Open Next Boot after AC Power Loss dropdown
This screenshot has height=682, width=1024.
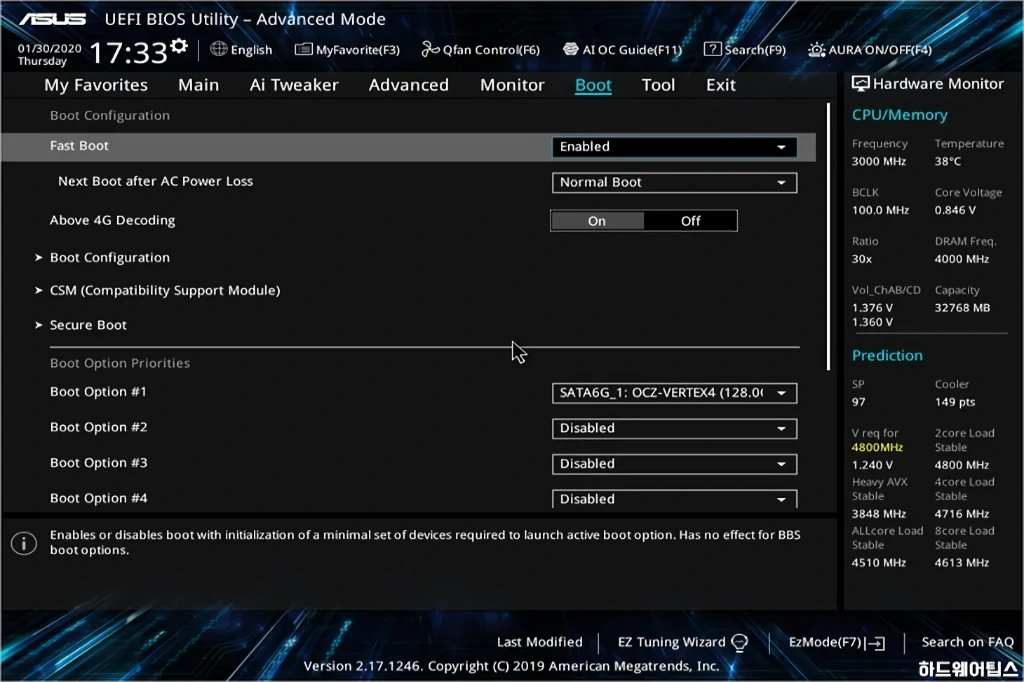(674, 182)
